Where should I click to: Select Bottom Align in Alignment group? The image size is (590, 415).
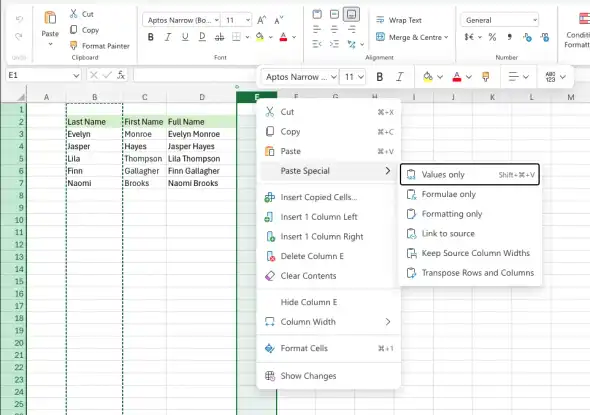tap(351, 14)
